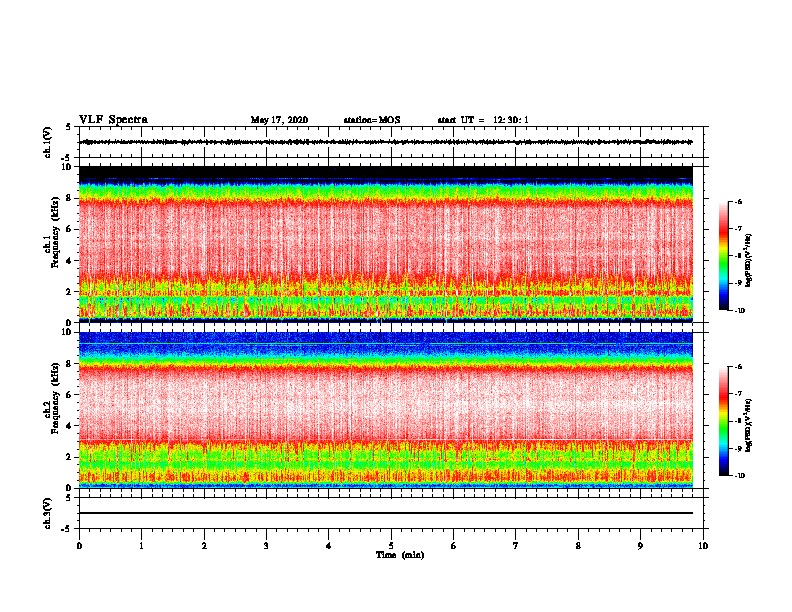Click the ch.1 color scale bar
The width and height of the screenshot is (792, 612).
(723, 256)
